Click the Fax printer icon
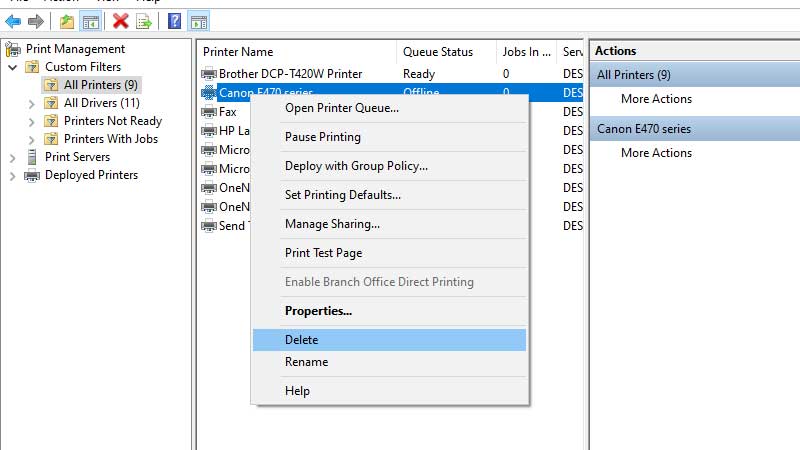 pos(209,112)
